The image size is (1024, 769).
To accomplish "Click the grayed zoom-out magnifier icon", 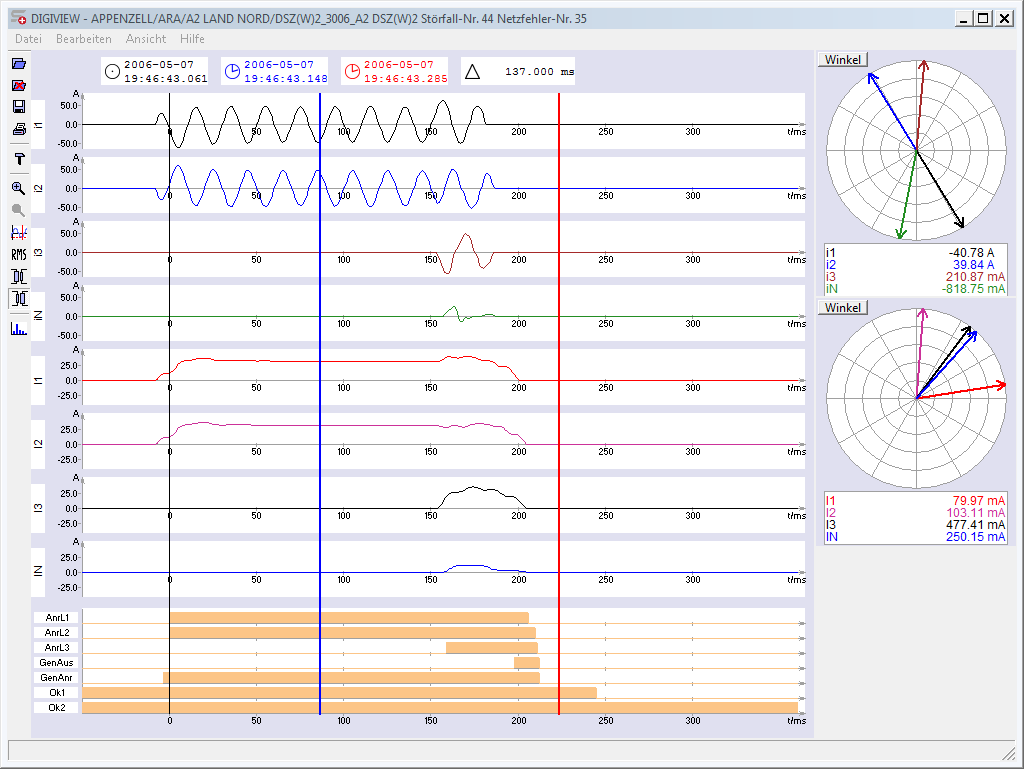I will click(x=18, y=210).
